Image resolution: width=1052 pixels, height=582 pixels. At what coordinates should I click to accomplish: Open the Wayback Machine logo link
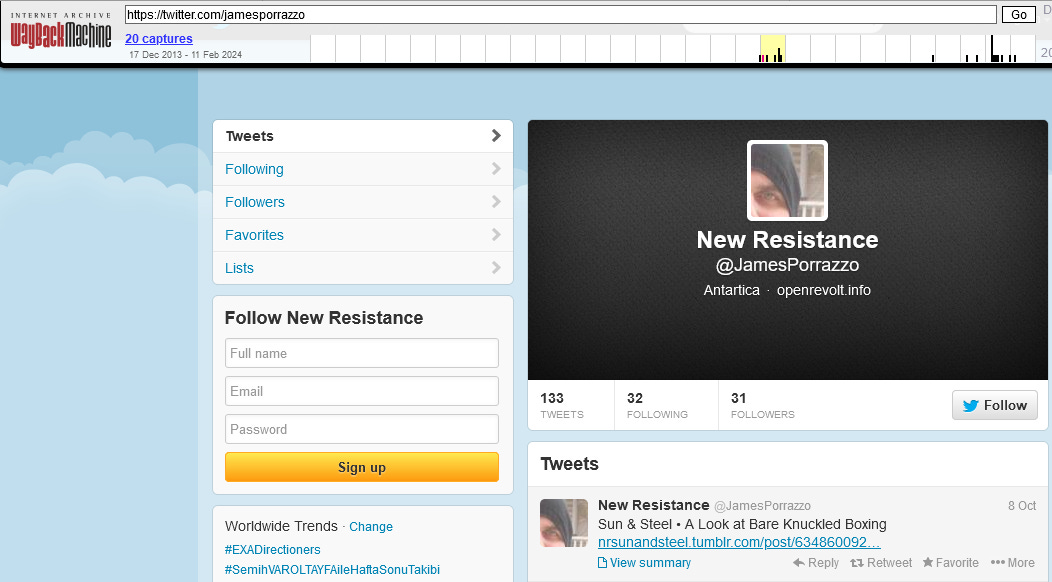tap(60, 30)
